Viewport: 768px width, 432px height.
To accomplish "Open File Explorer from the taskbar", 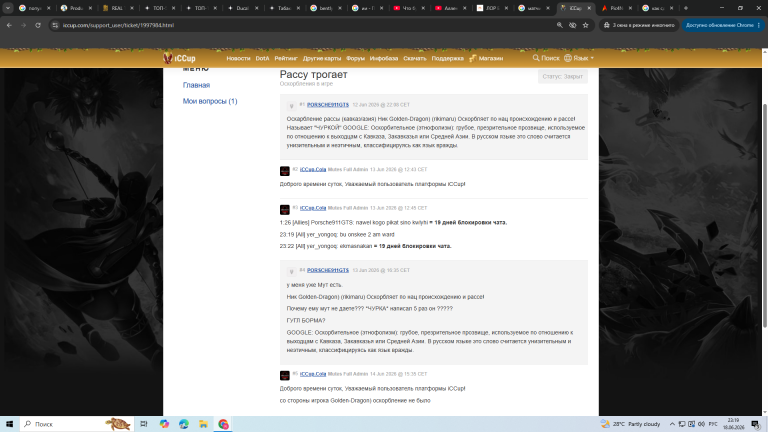I will [x=203, y=424].
